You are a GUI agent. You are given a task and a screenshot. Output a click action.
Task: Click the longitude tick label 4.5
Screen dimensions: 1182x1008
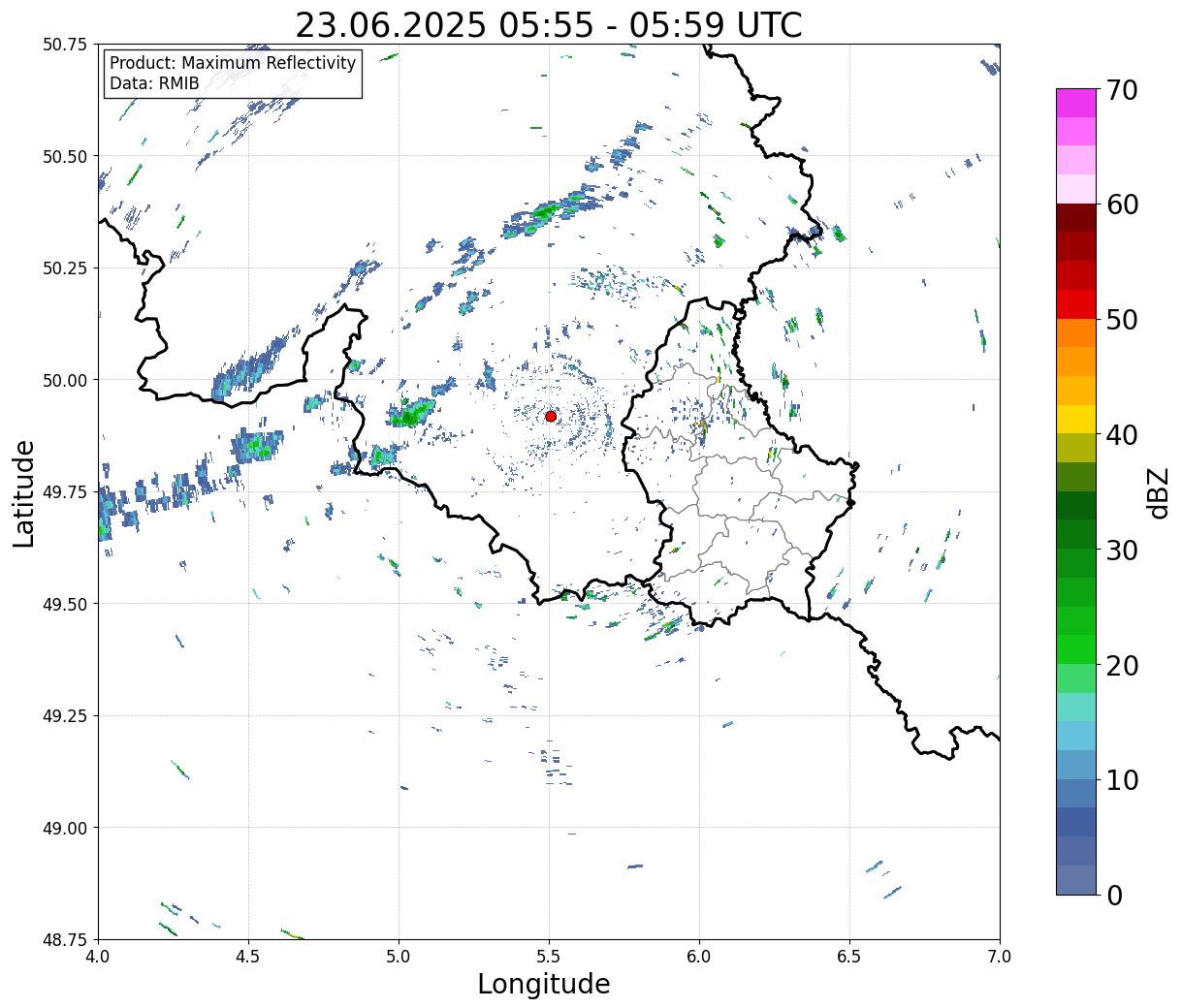(248, 956)
